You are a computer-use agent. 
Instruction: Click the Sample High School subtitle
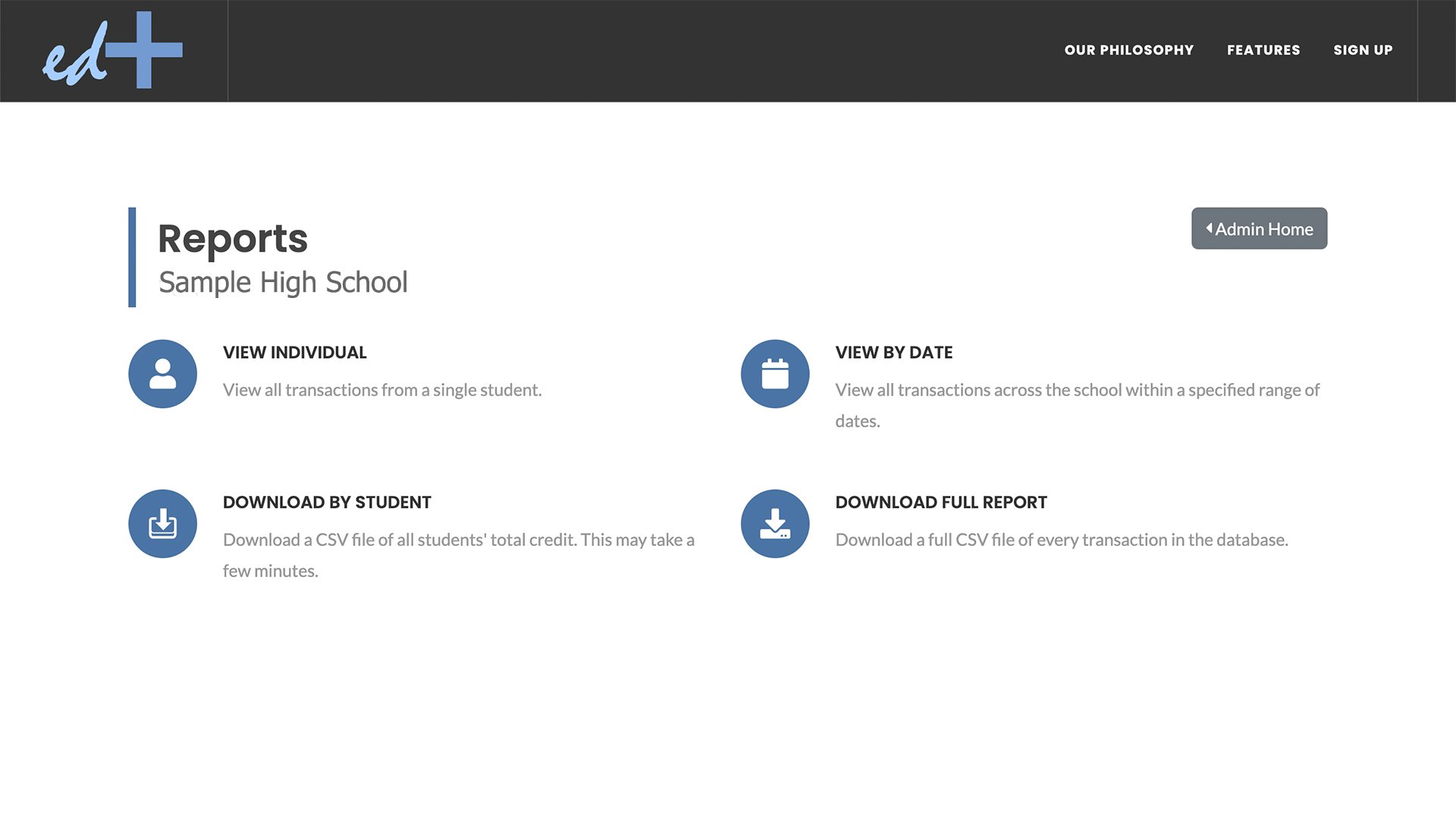283,283
